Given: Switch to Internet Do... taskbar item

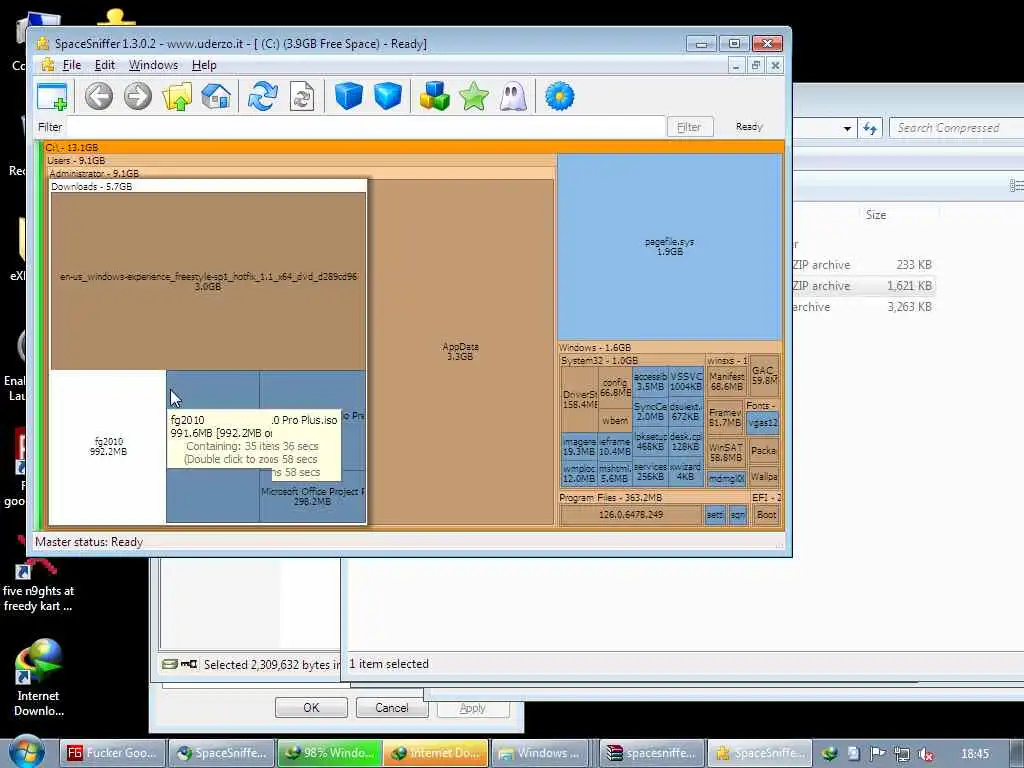Looking at the screenshot, I should point(436,753).
